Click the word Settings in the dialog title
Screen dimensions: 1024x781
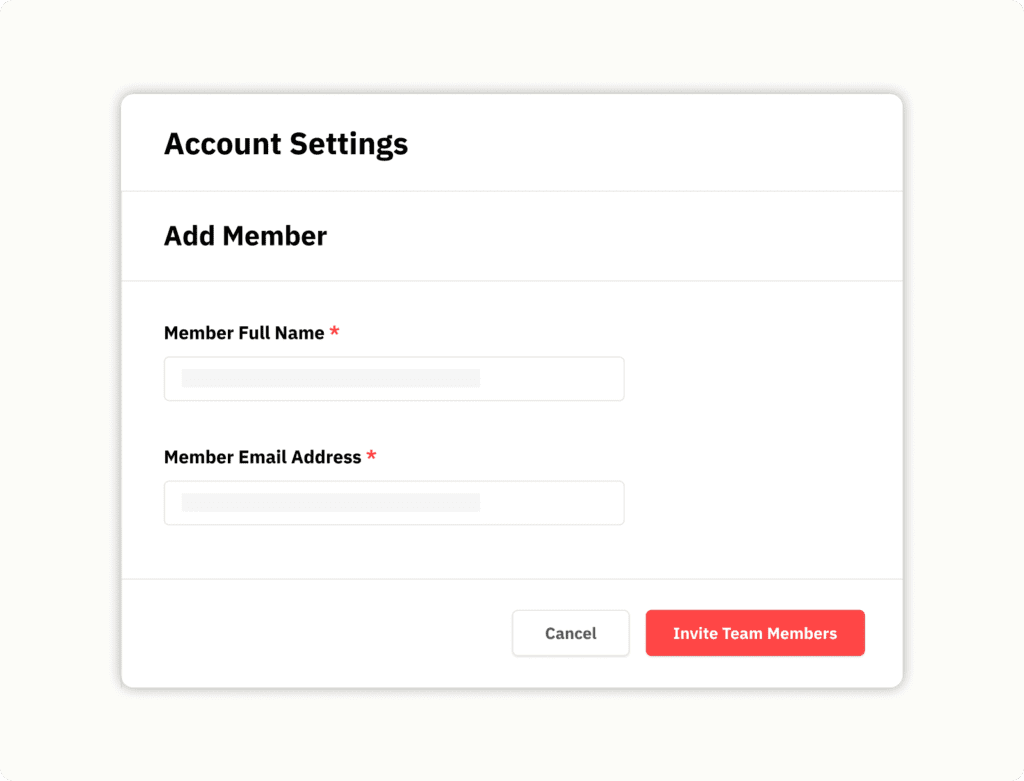[x=349, y=144]
